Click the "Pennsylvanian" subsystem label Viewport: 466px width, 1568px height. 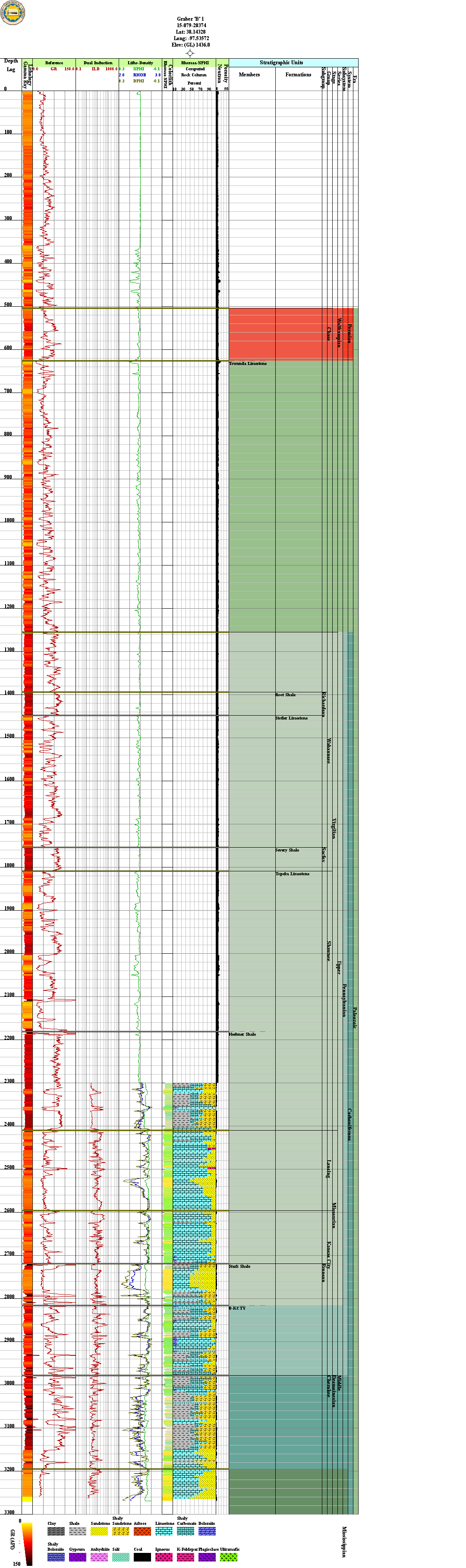tap(344, 1000)
